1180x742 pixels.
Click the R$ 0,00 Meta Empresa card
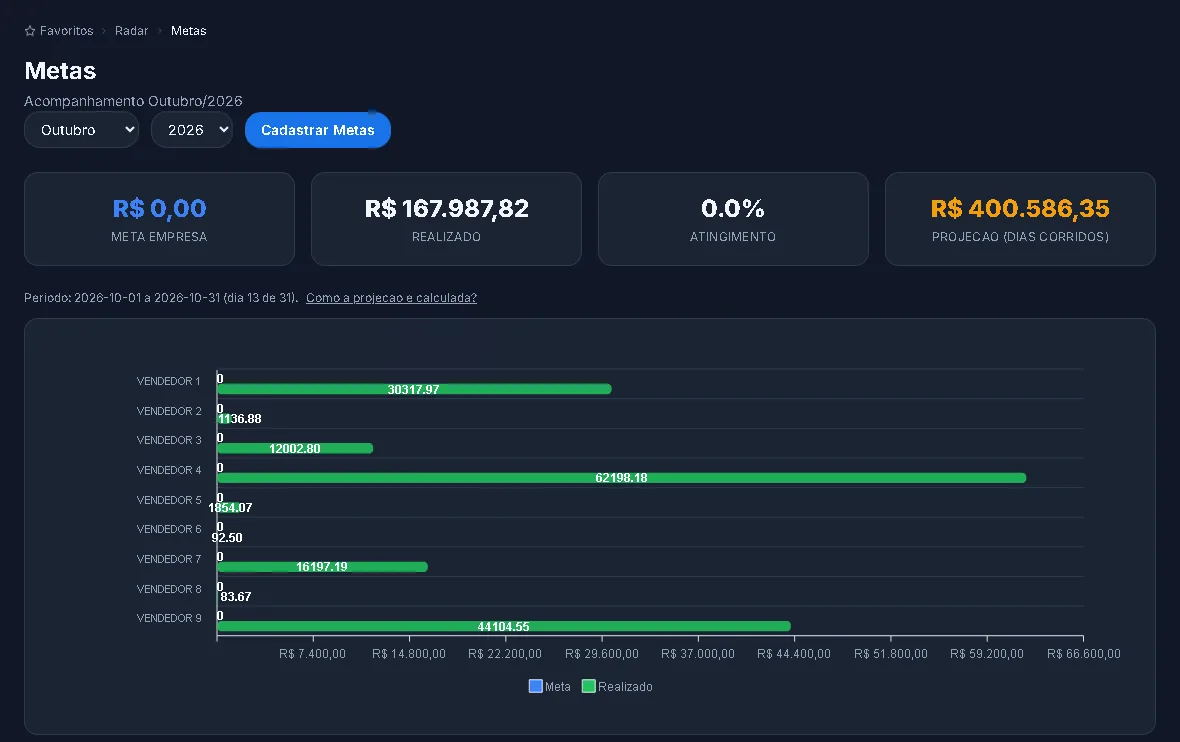point(160,219)
